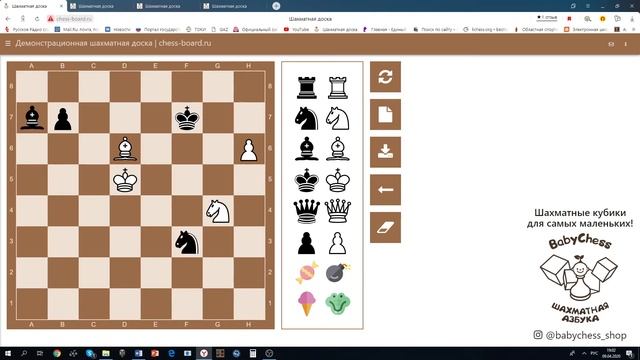Select the white knight in the piece palette

[338, 119]
